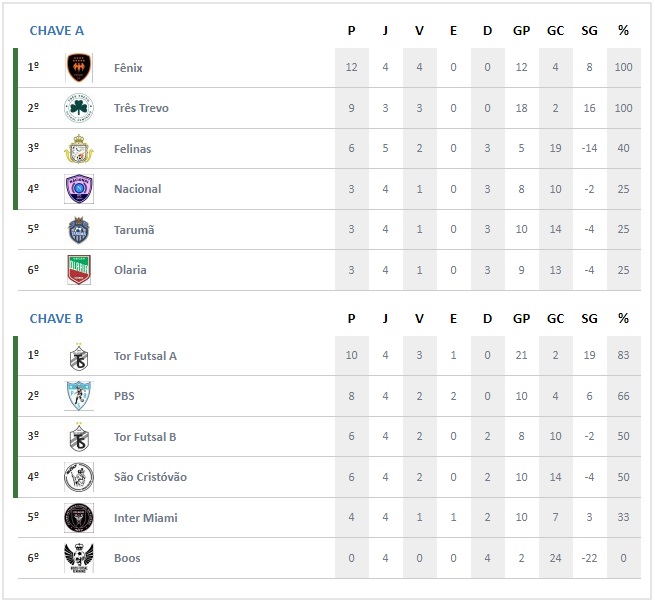Open the CHAVE A group heading
The image size is (655, 602).
(57, 30)
